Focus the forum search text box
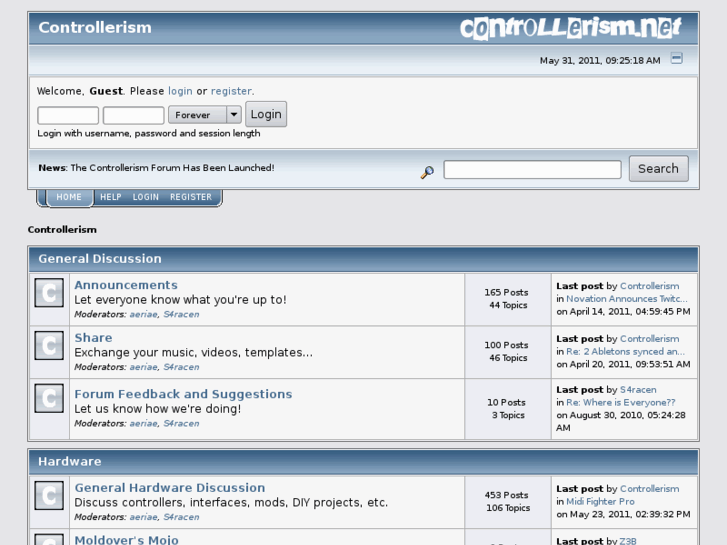The height and width of the screenshot is (545, 727). [532, 169]
